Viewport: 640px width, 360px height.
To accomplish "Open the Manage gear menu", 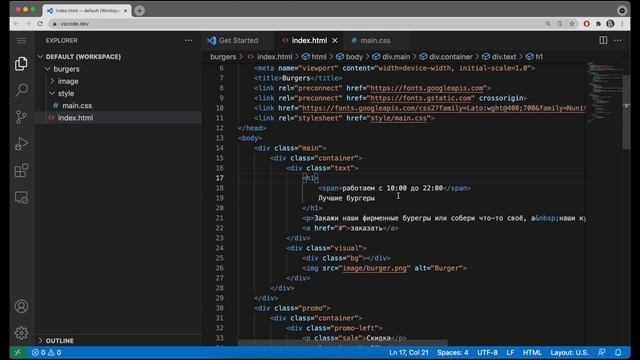I will click(21, 333).
